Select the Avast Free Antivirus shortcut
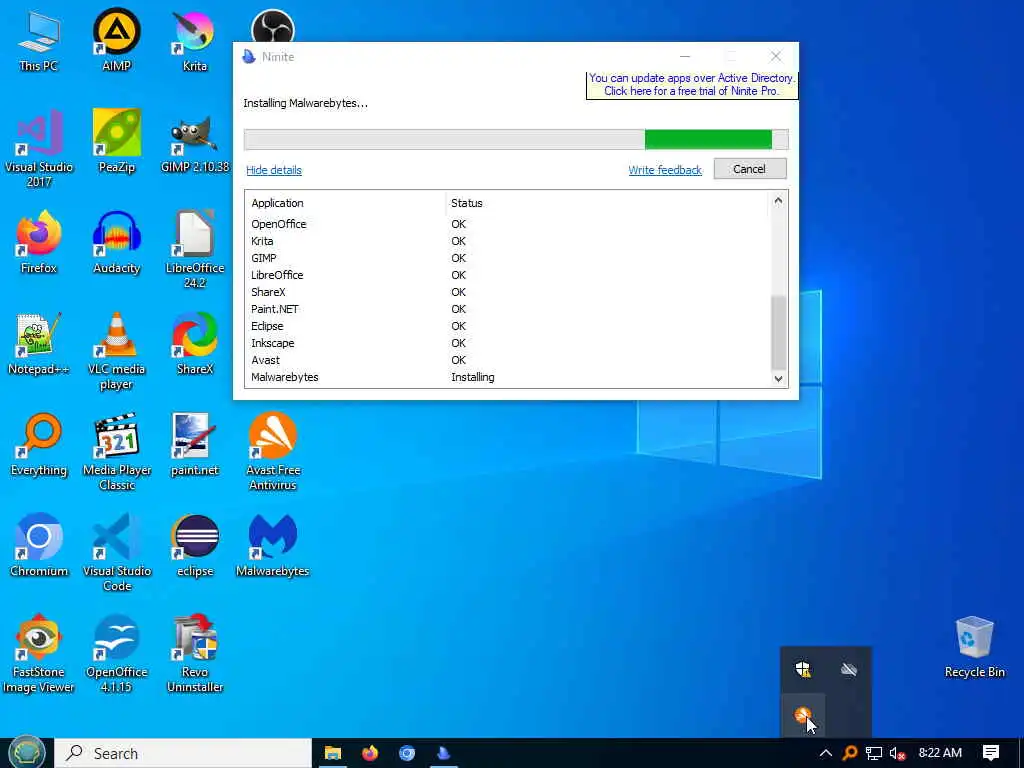Viewport: 1024px width, 768px height. pyautogui.click(x=273, y=452)
